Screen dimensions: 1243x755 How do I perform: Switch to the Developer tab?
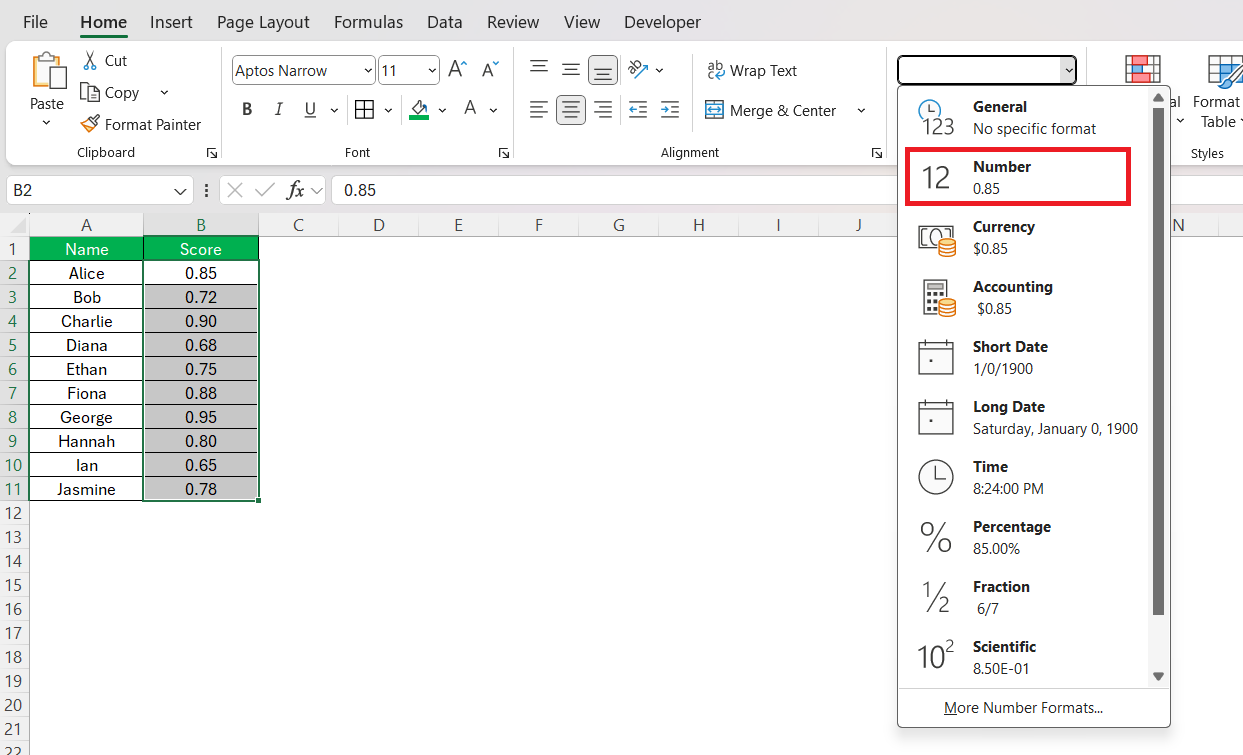pos(662,21)
